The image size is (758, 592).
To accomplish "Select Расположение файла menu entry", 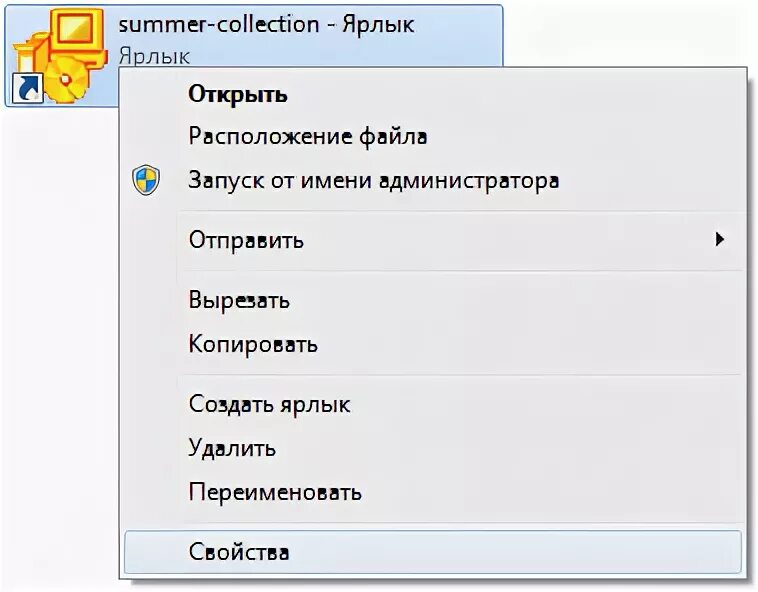I will (x=308, y=136).
